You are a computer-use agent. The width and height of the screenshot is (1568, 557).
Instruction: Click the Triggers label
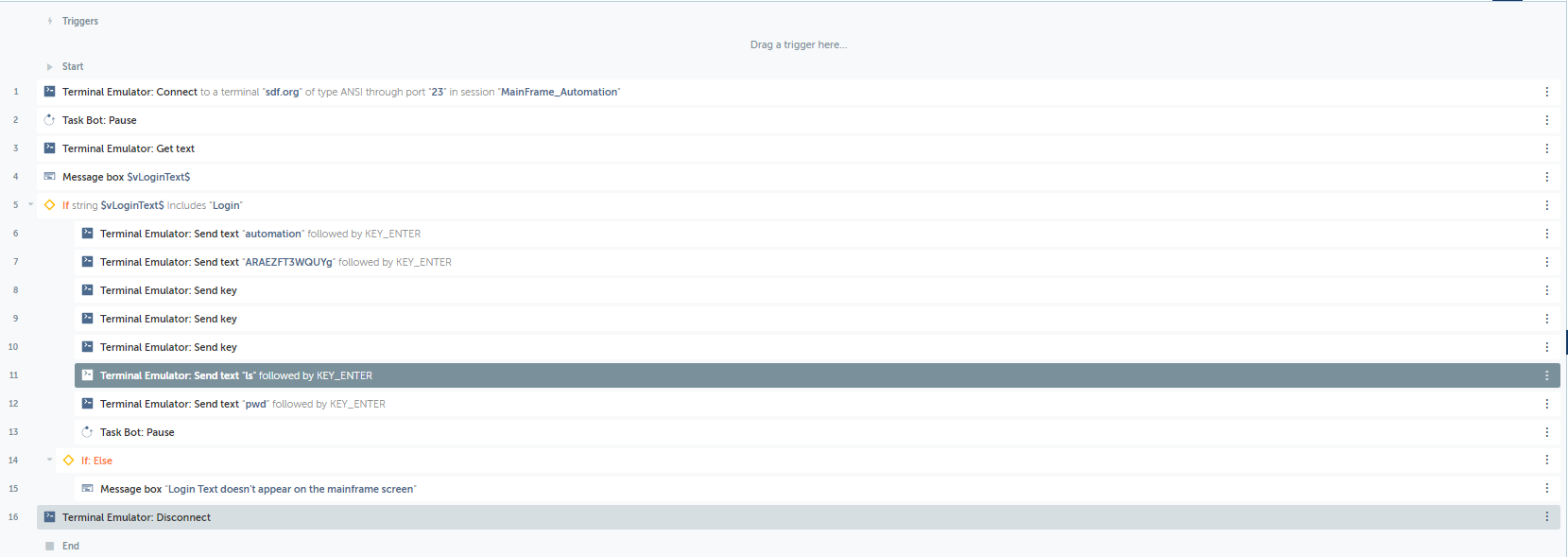pyautogui.click(x=80, y=21)
